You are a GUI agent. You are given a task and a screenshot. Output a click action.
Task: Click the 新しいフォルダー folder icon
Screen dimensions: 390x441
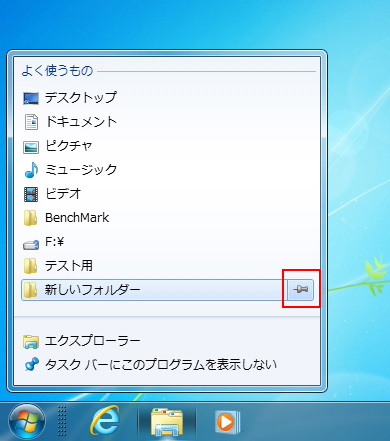click(x=31, y=290)
